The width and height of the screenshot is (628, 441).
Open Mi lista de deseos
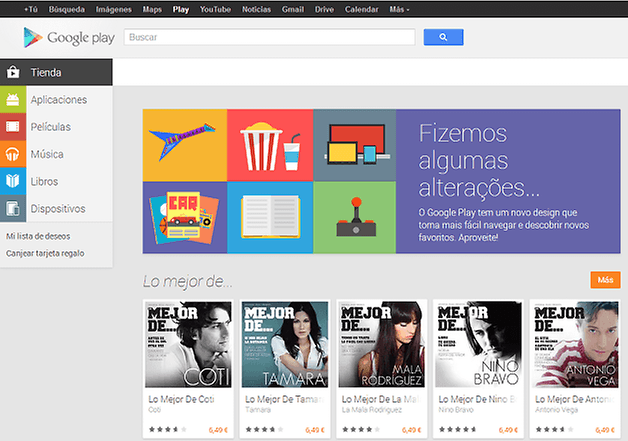(x=38, y=236)
